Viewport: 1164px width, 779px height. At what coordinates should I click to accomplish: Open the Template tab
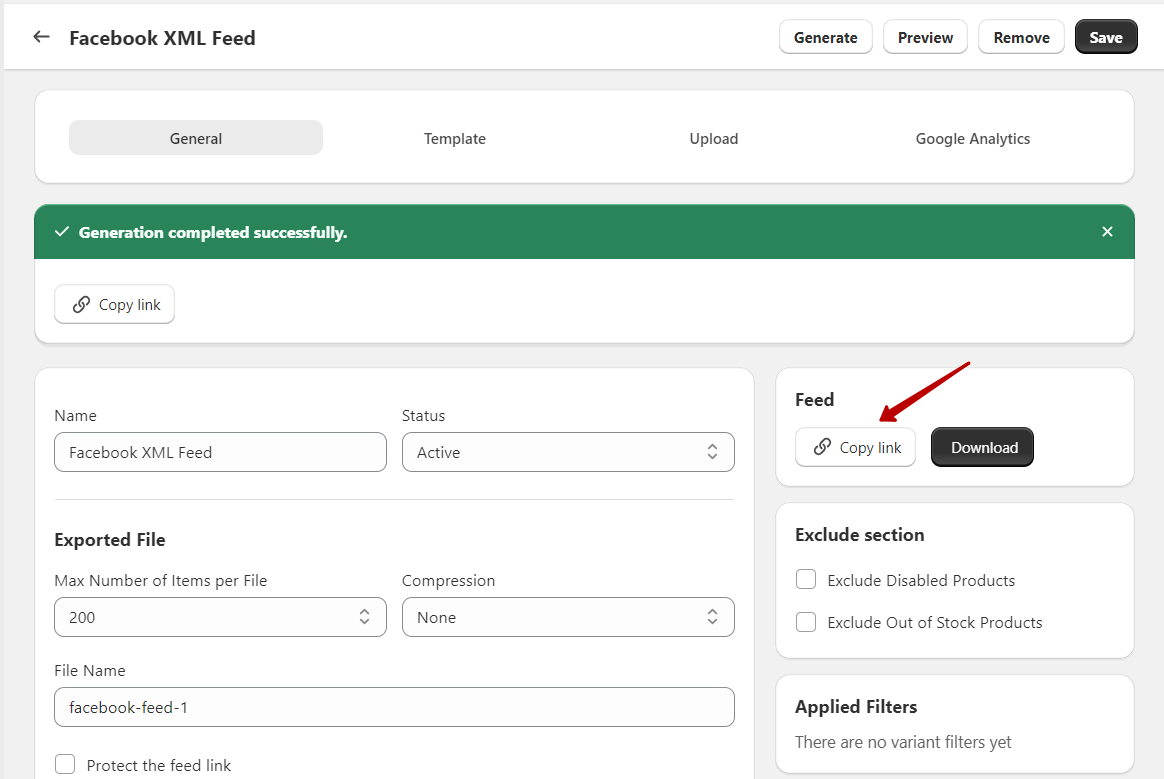454,138
